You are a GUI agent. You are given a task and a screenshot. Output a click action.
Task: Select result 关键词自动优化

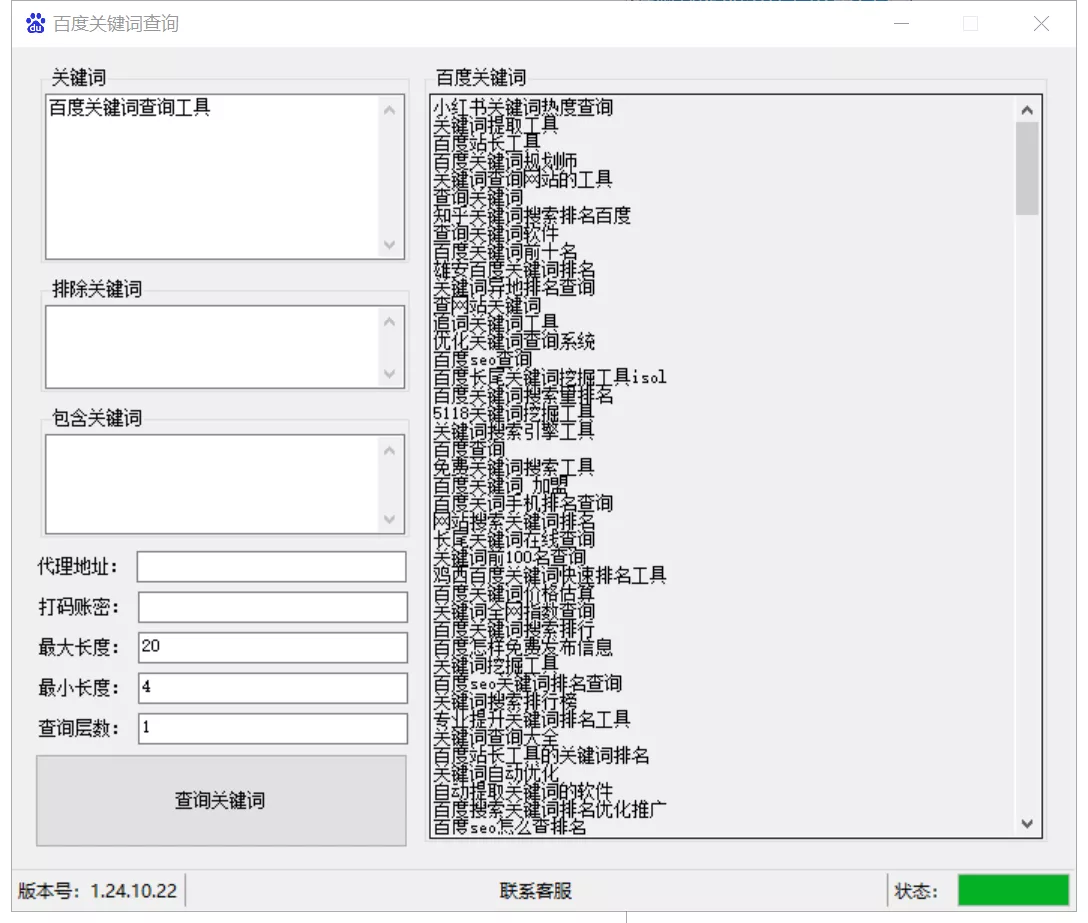[495, 774]
